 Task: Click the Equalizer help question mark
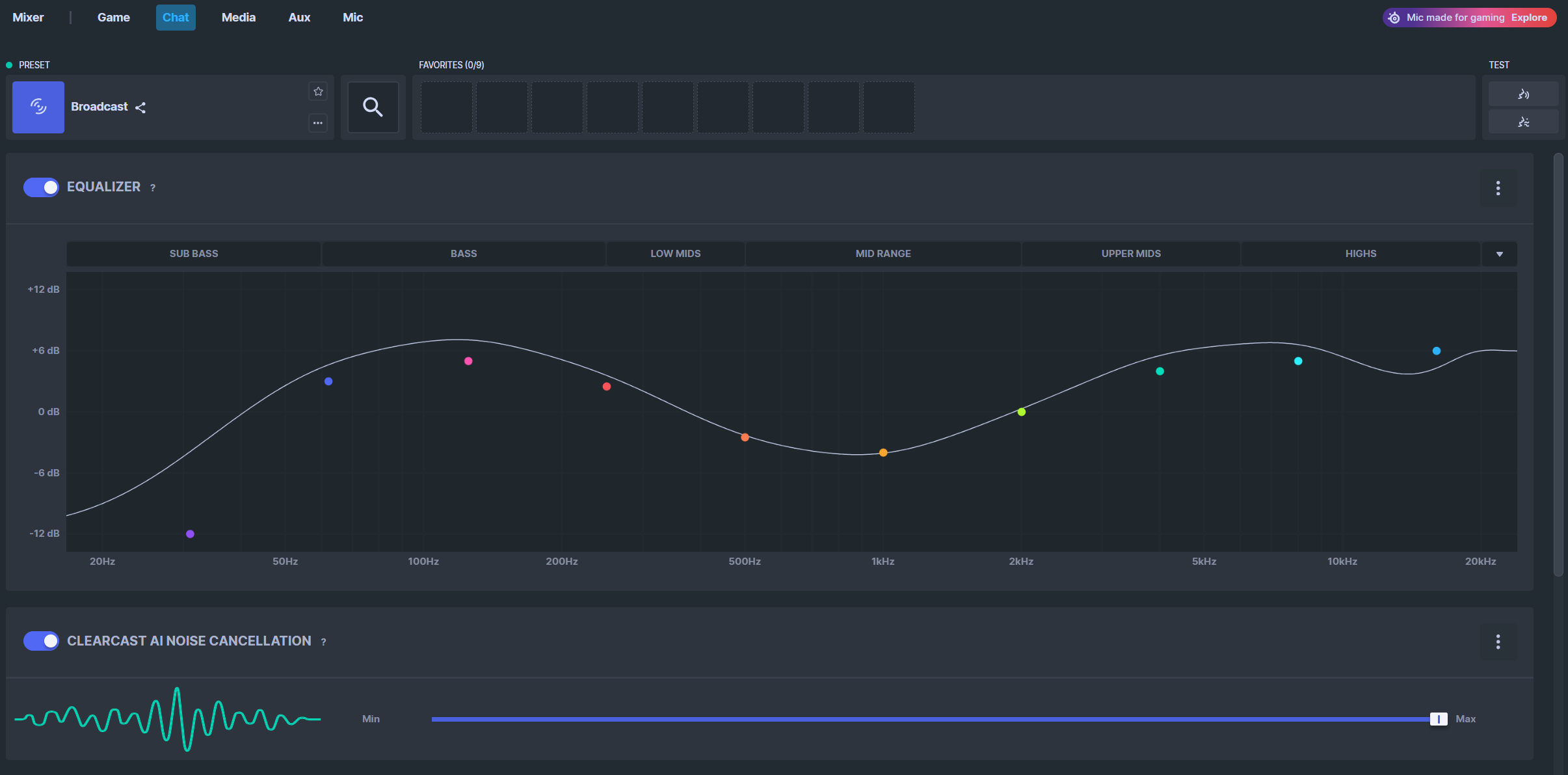point(153,188)
